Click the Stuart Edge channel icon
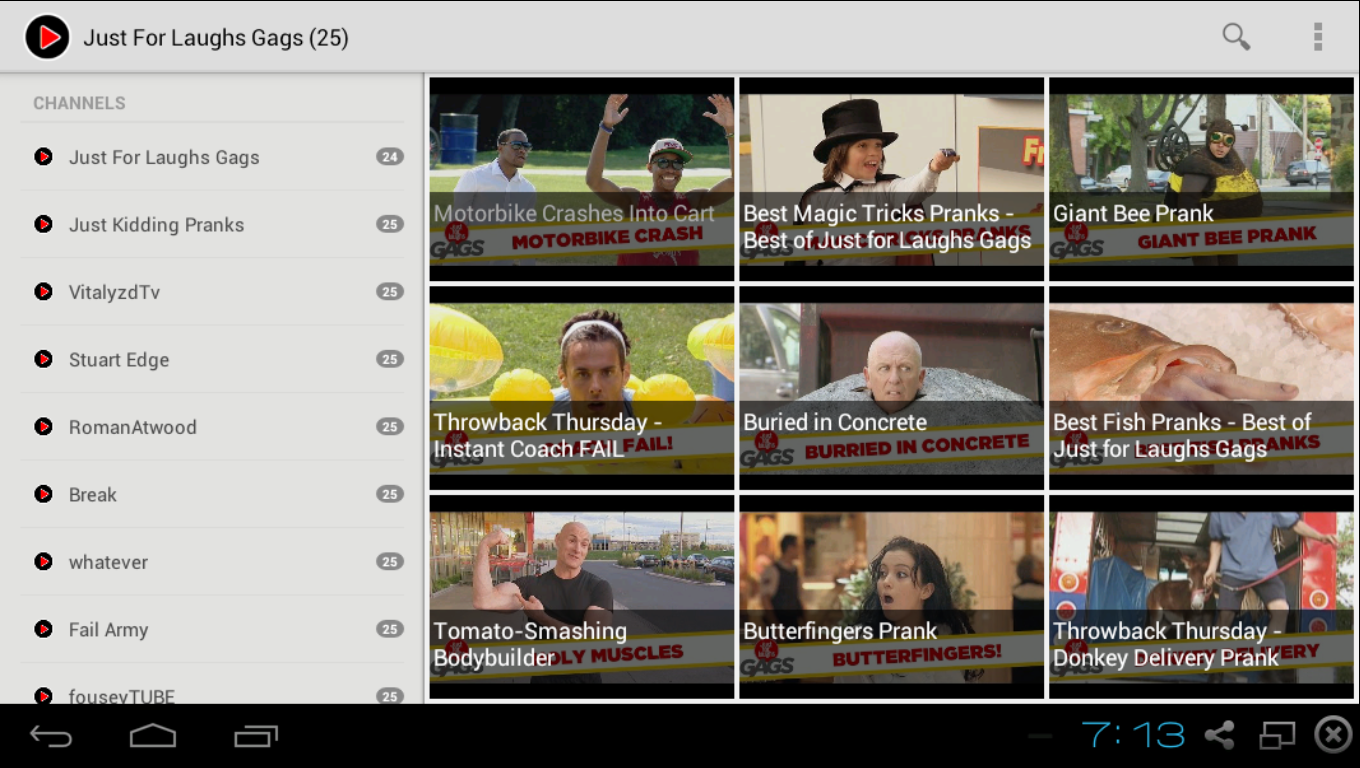This screenshot has height=768, width=1360. click(43, 359)
